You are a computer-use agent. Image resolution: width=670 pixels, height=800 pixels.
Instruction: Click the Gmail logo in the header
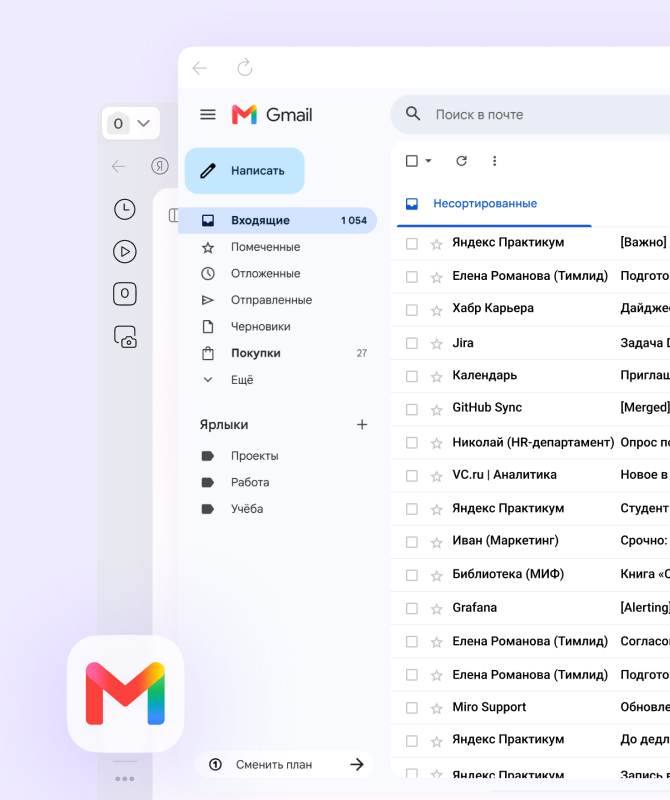(271, 115)
